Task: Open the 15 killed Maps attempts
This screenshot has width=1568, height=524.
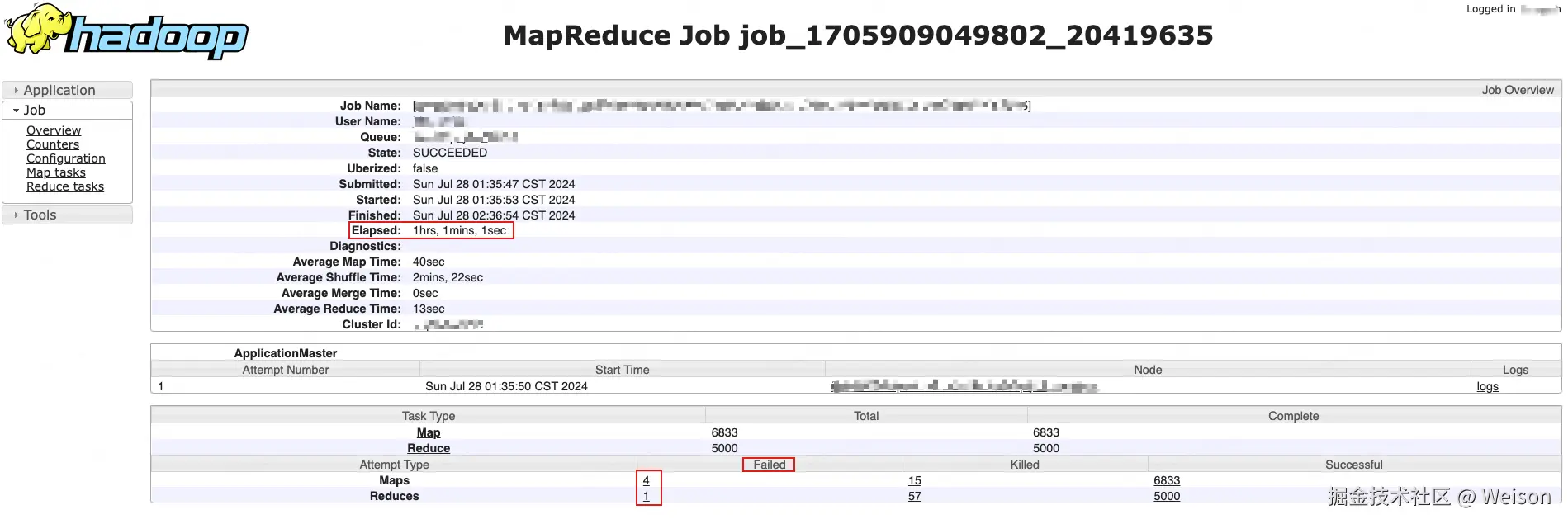Action: (x=915, y=480)
